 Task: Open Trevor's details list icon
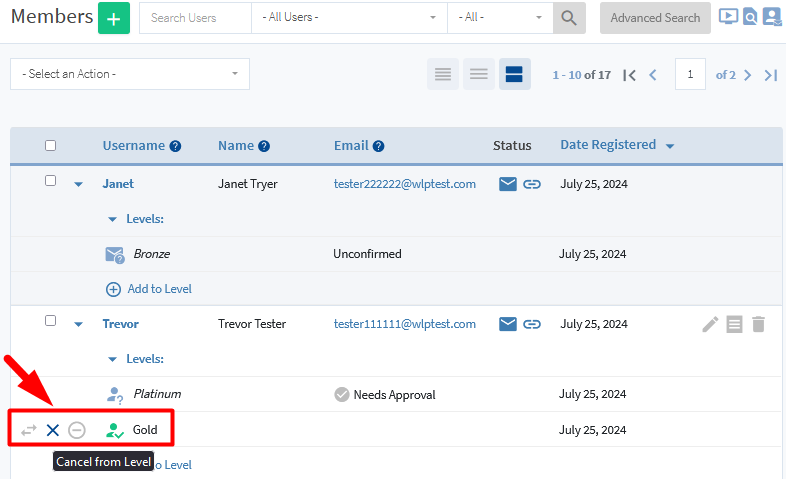point(734,324)
